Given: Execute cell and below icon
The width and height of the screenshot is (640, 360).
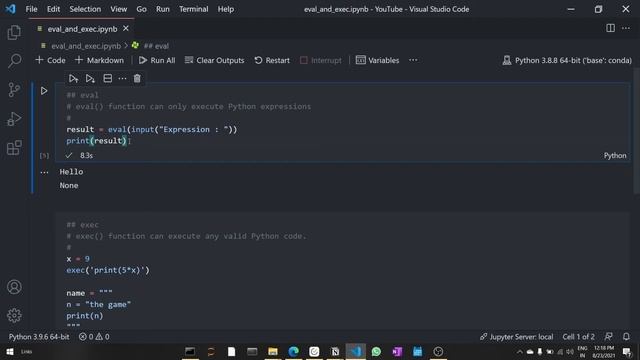Looking at the screenshot, I should [x=90, y=78].
